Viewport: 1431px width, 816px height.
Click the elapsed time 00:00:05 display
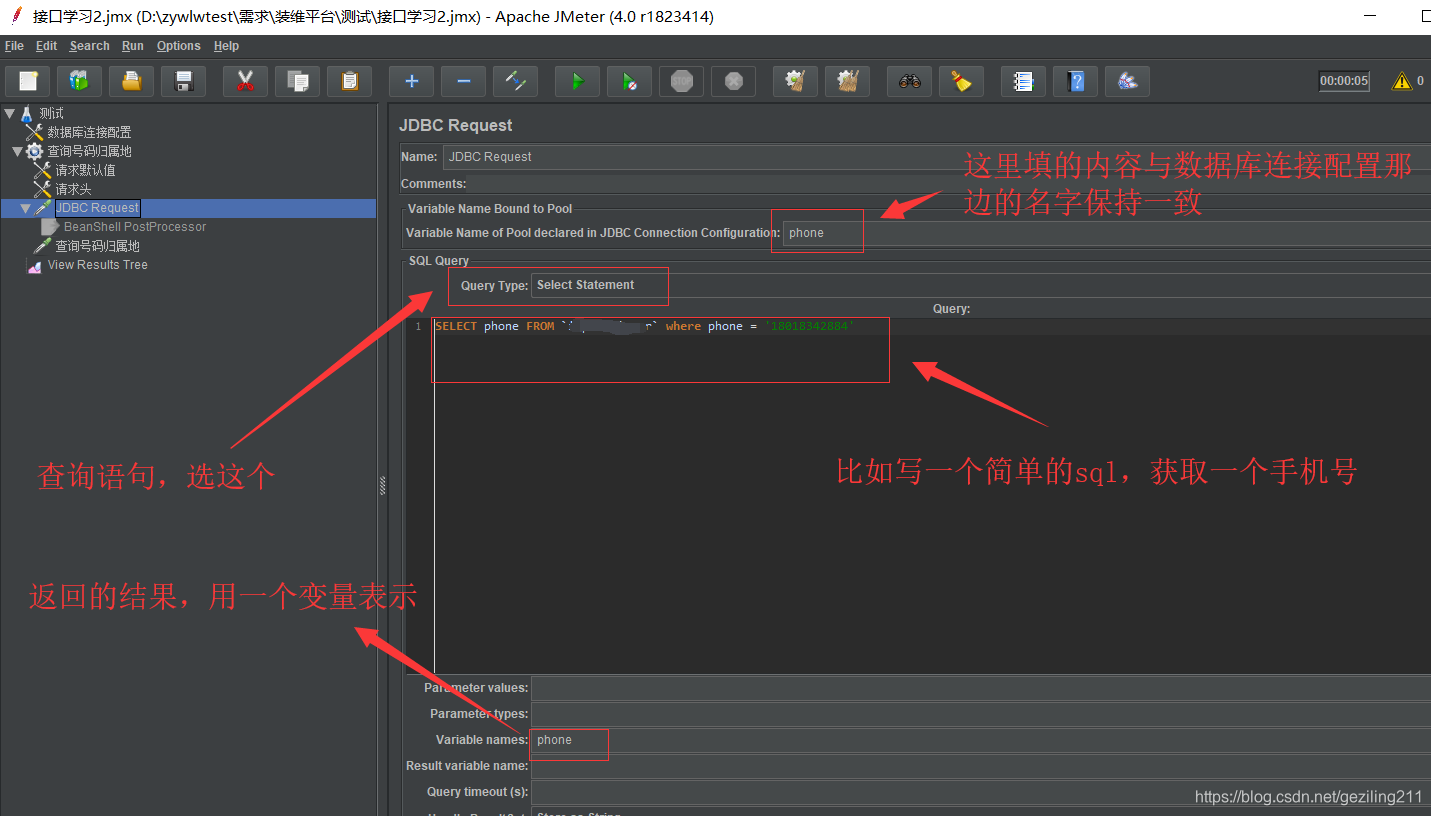(1344, 81)
